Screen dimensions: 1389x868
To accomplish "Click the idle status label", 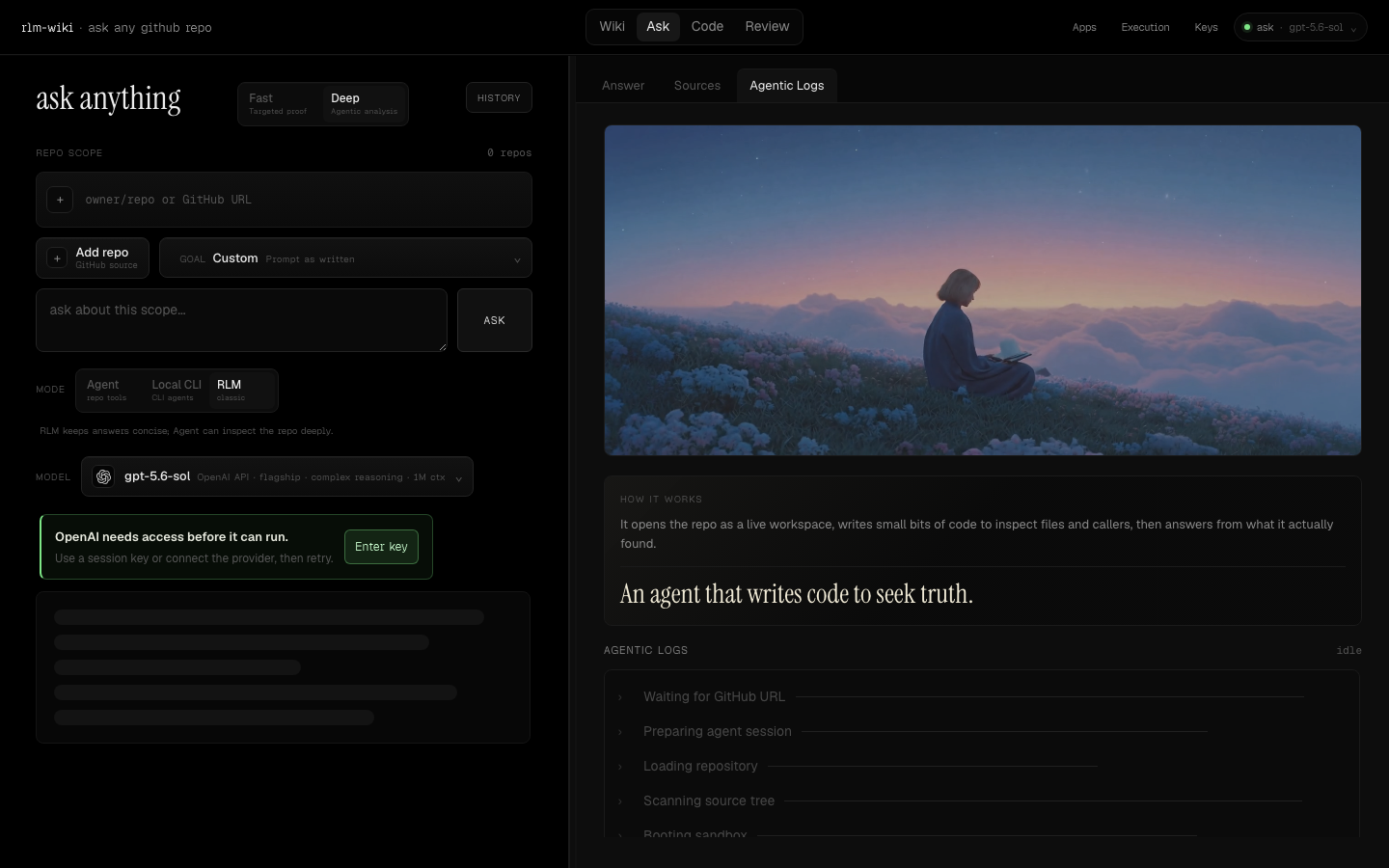I will point(1348,651).
